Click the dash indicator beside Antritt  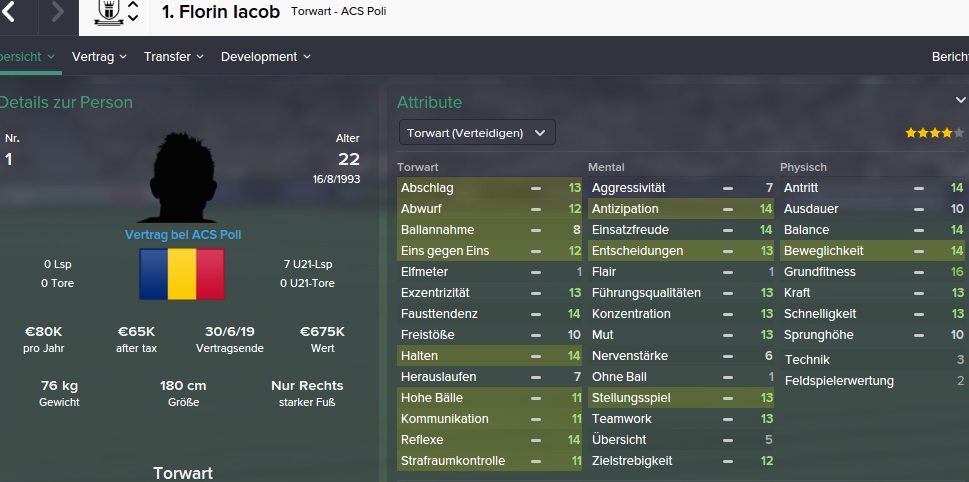tap(919, 188)
